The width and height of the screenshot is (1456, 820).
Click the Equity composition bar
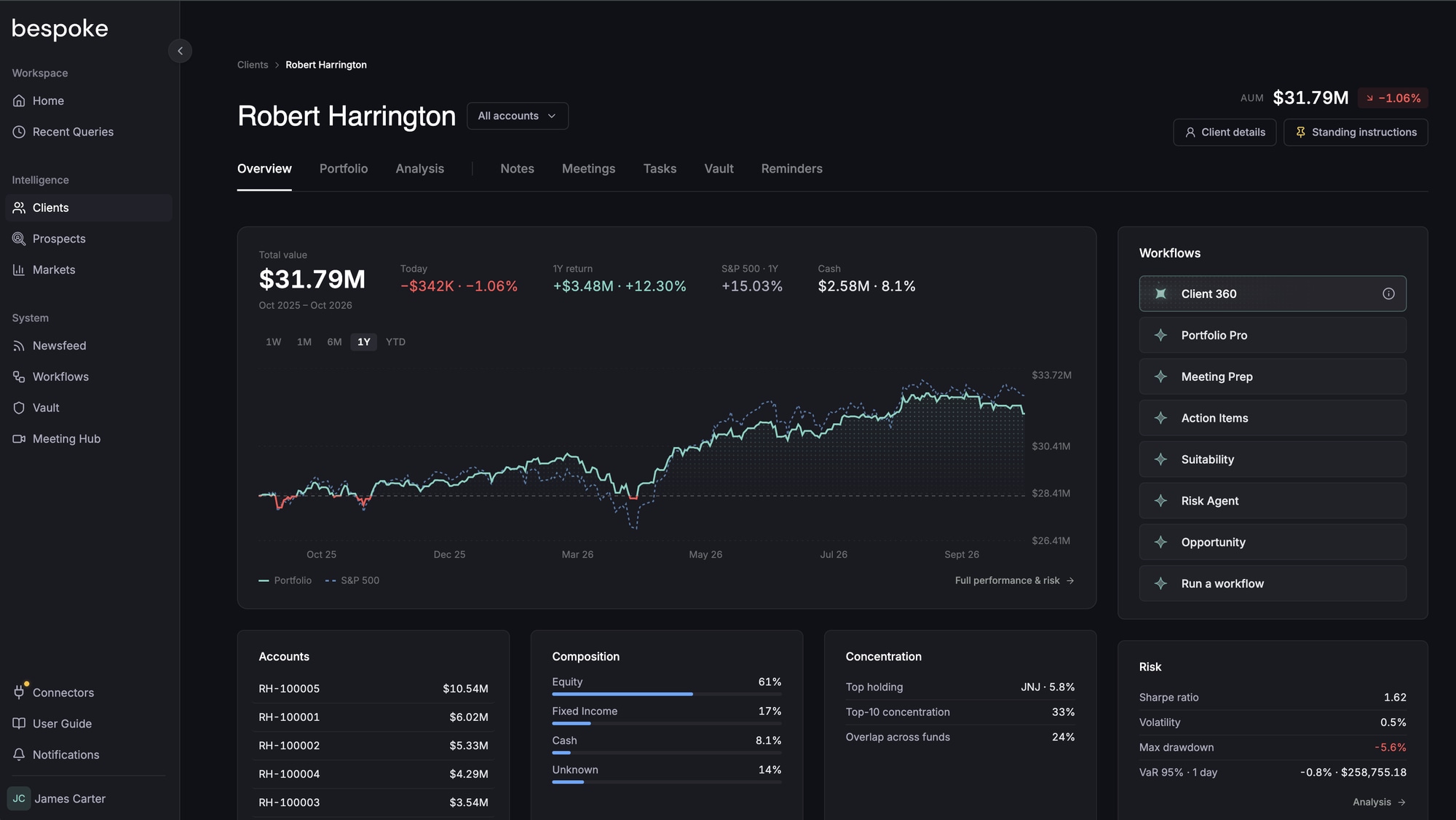pos(666,694)
